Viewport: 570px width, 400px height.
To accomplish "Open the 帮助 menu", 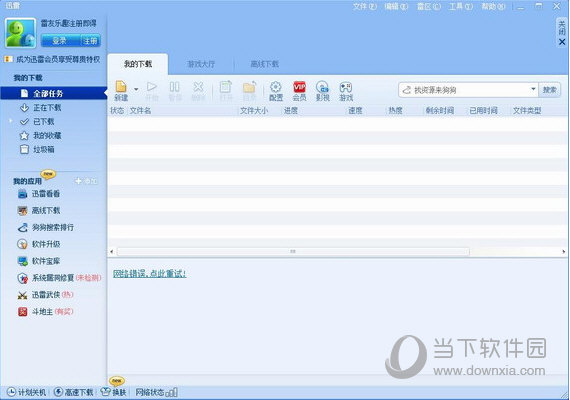I will point(493,6).
